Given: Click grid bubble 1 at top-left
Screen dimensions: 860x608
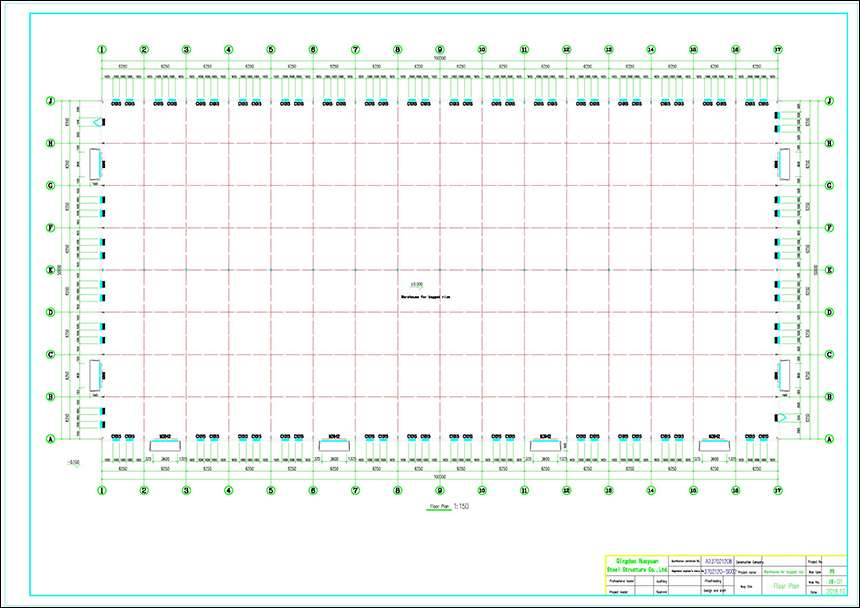Looking at the screenshot, I should [x=101, y=49].
